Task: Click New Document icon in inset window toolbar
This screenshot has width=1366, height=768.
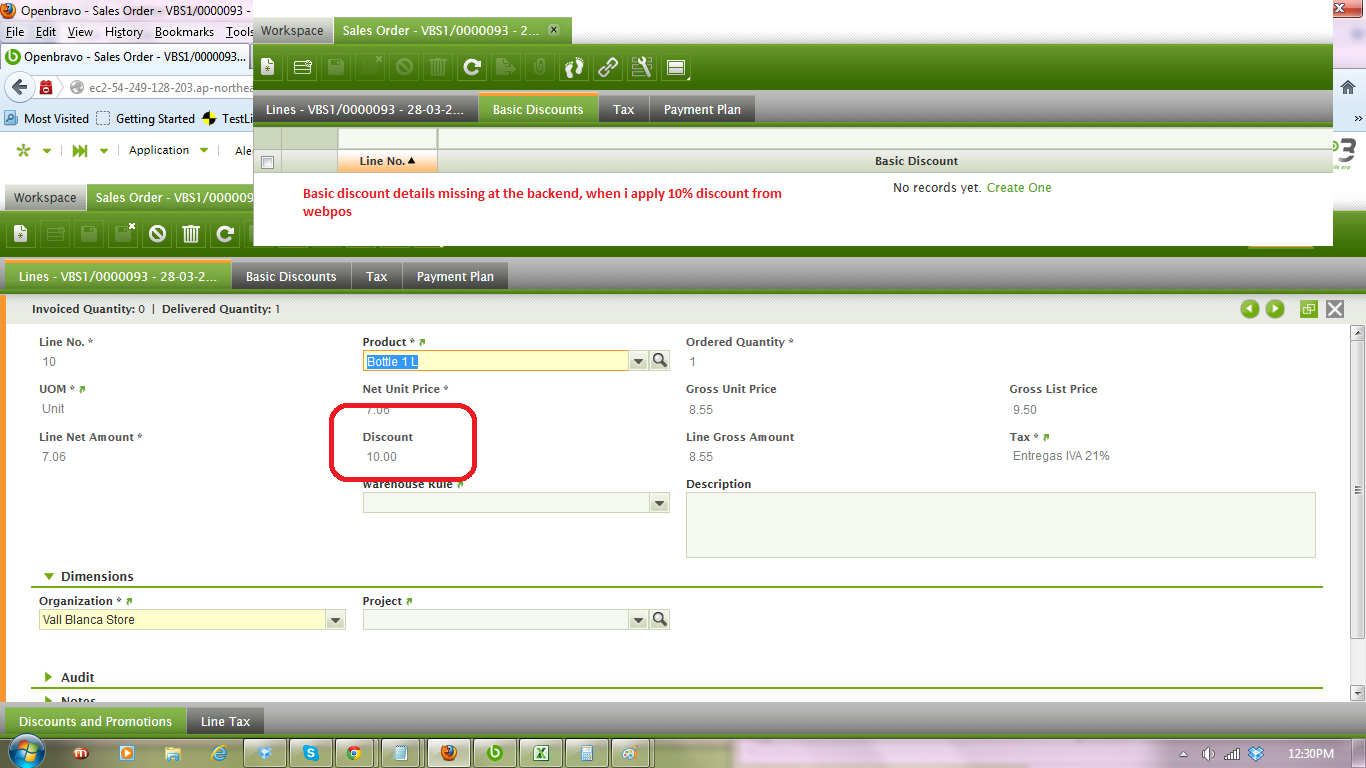Action: click(268, 67)
